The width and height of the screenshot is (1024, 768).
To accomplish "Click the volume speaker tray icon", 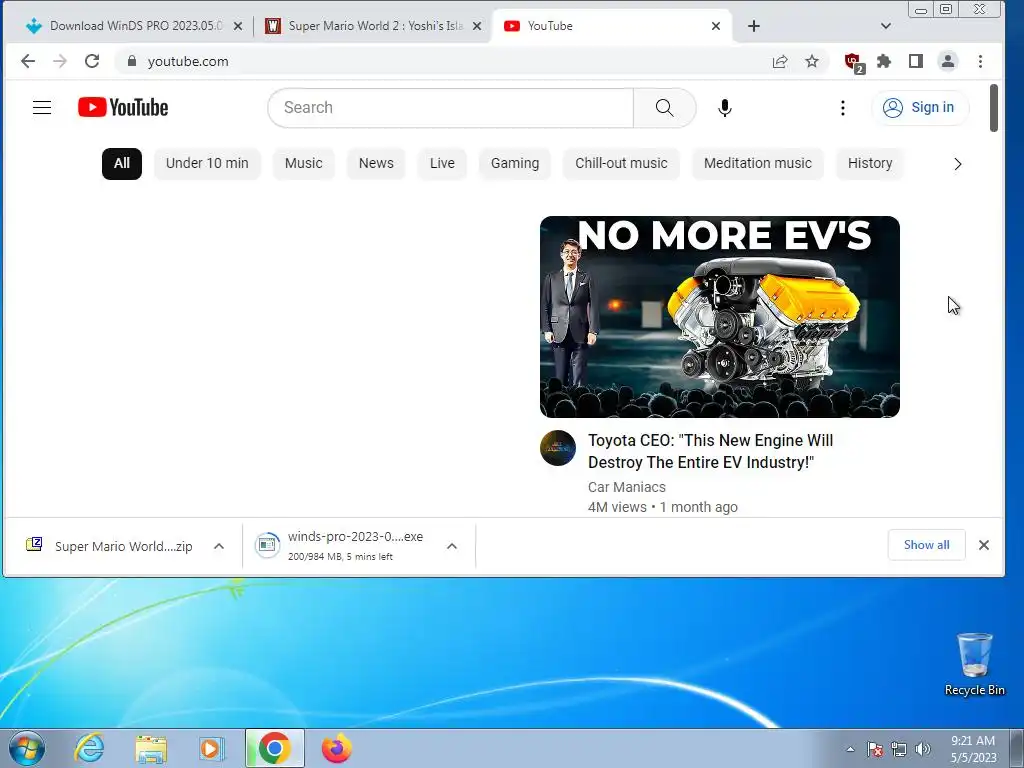I will coord(923,749).
